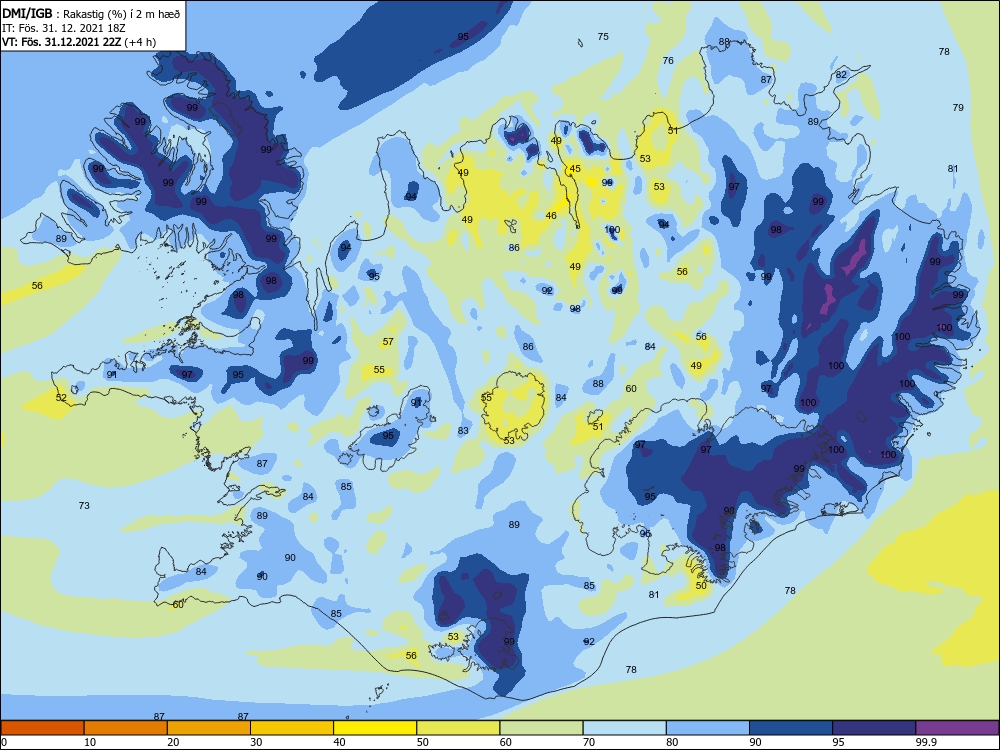Viewport: 1000px width, 750px height.
Task: Click the humidity value 79 on the map
Action: pos(958,108)
